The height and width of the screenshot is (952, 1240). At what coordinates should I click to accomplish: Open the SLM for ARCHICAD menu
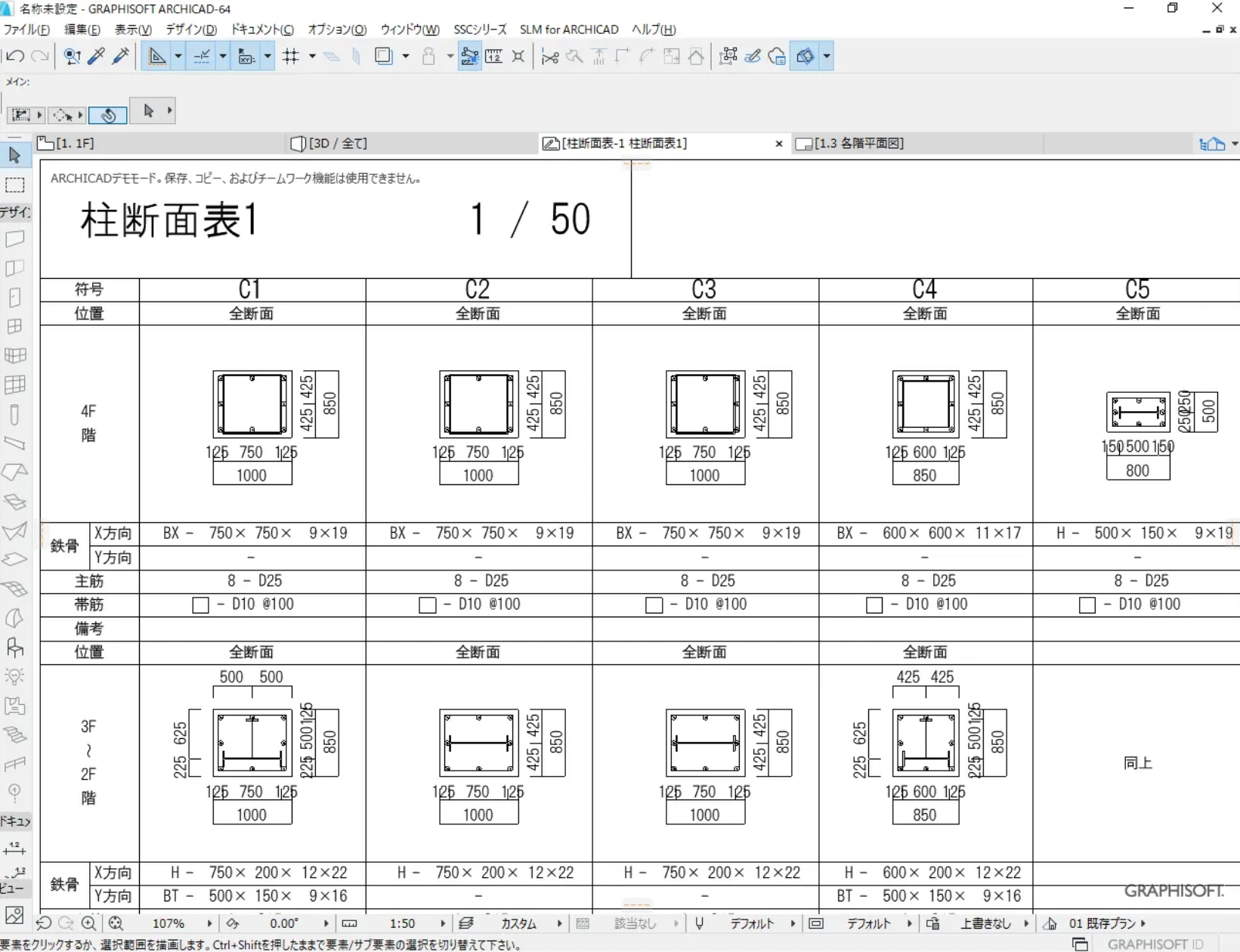click(569, 29)
